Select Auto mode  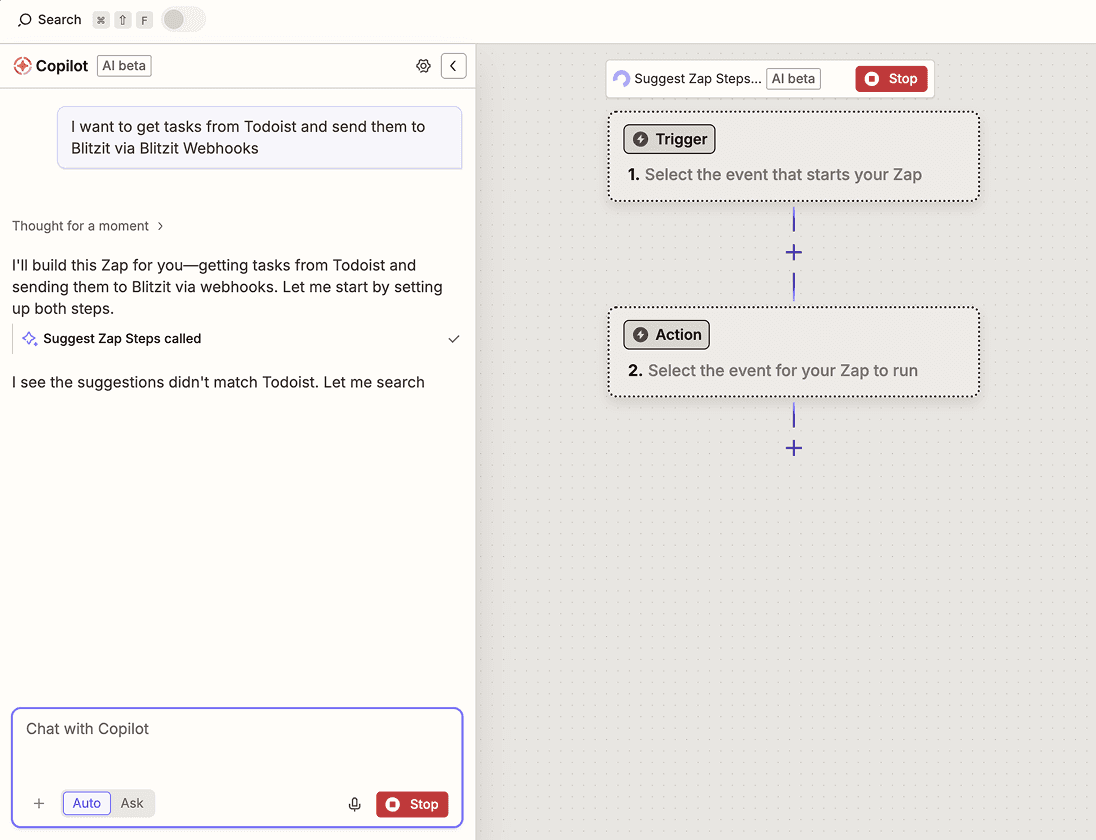(x=87, y=804)
